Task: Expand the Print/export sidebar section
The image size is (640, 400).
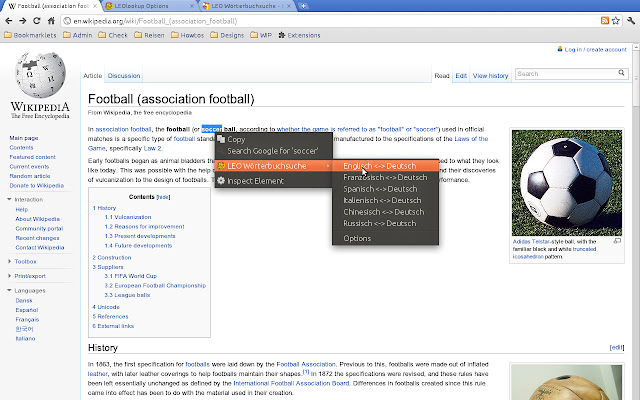Action: click(9, 276)
